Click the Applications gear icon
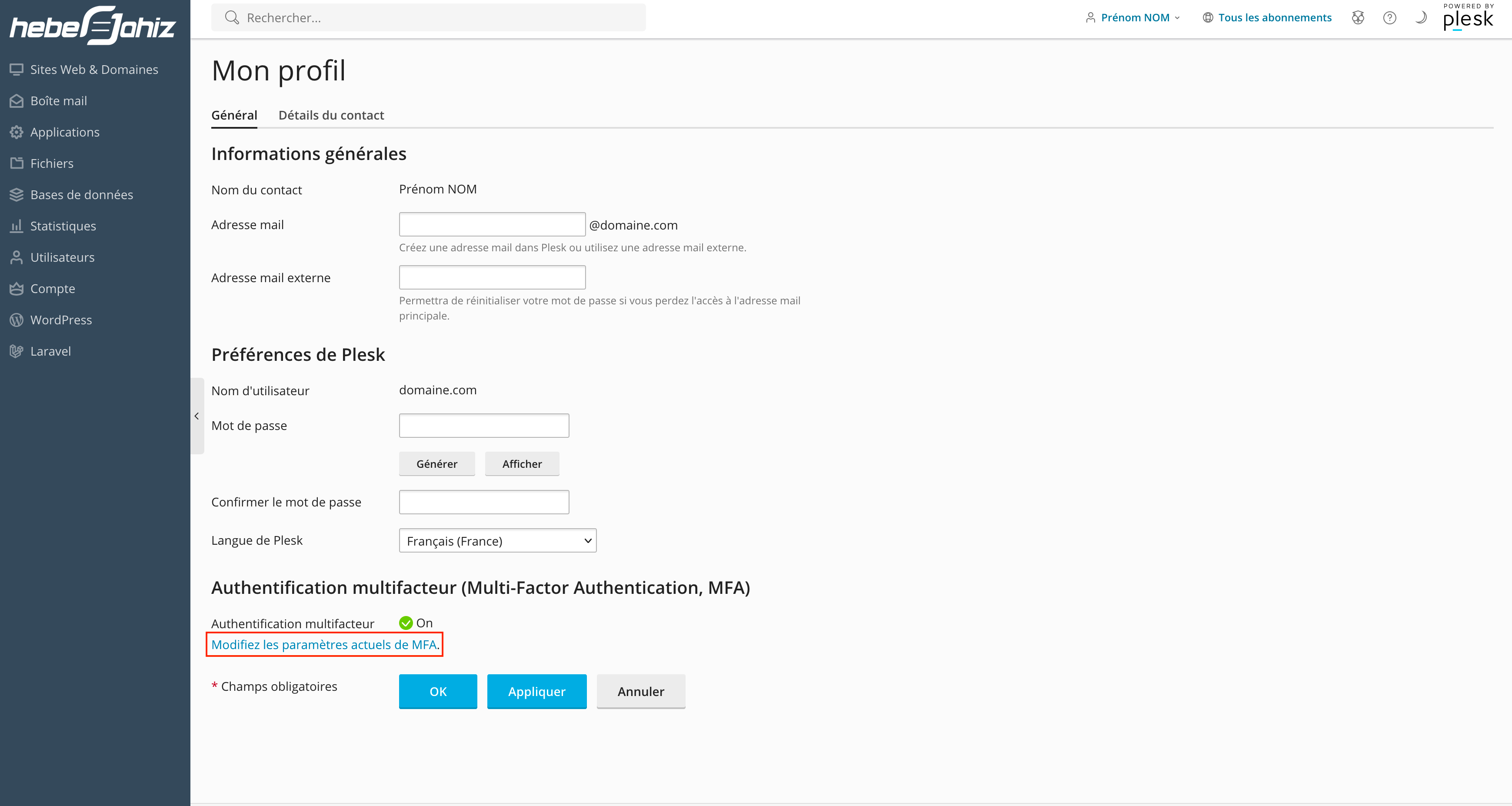 [17, 132]
